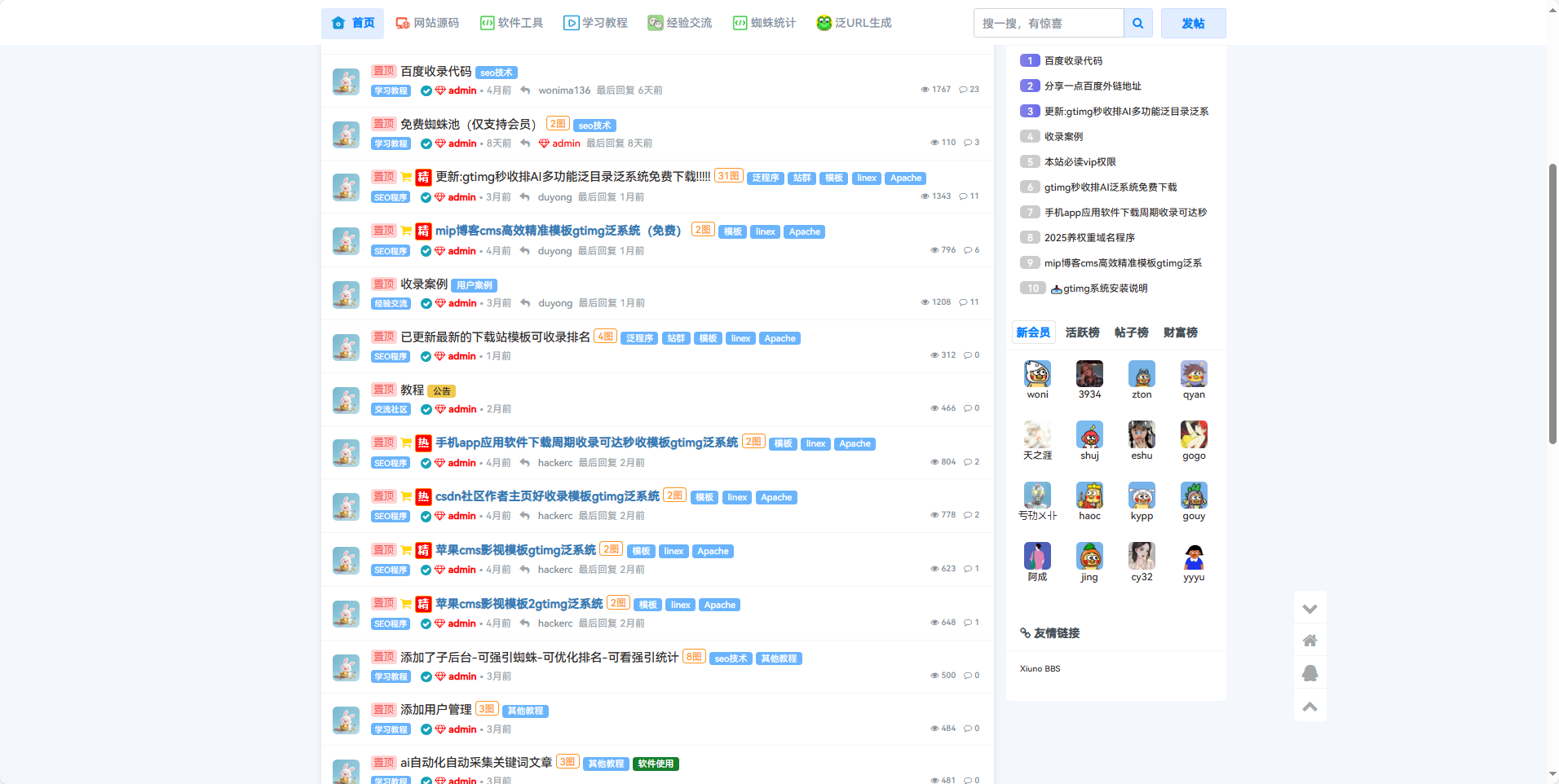
Task: Open the 蜘蛛统计 navigation item
Action: point(764,23)
